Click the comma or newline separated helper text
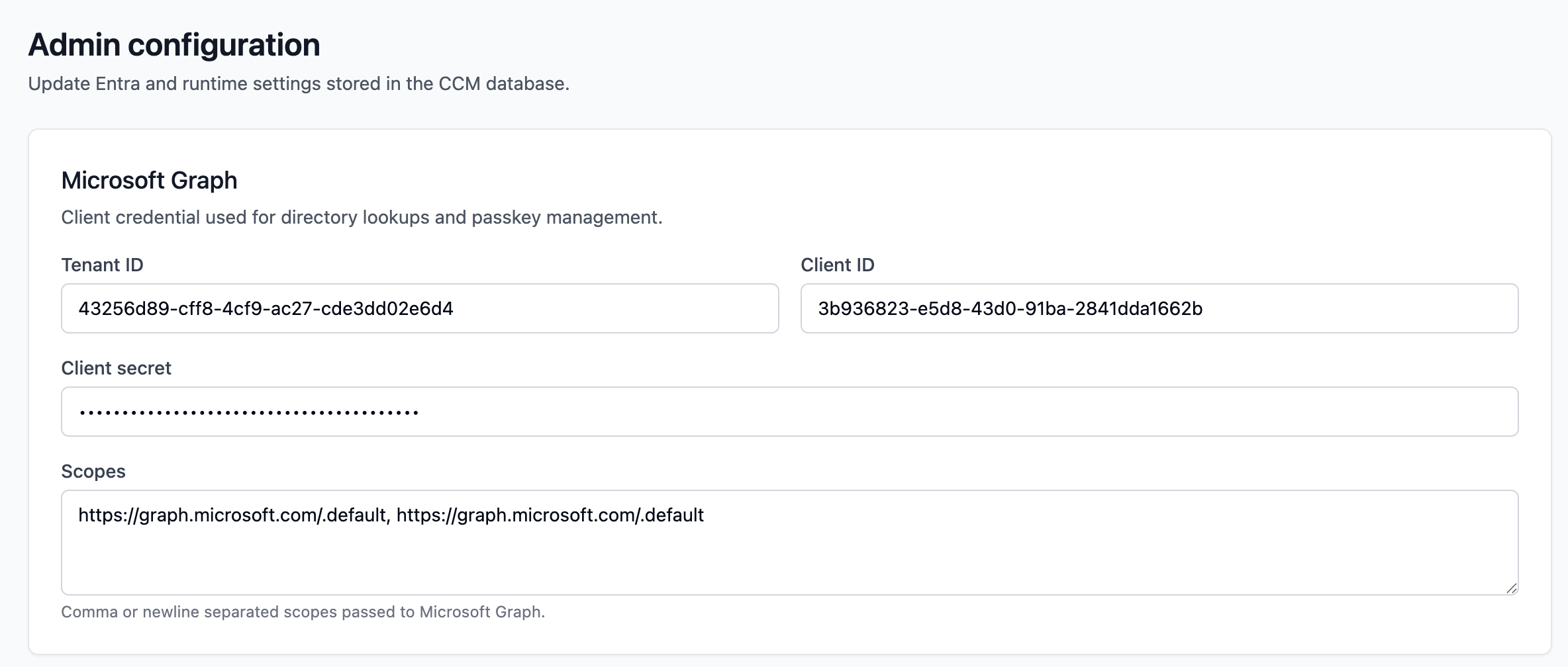 (303, 612)
